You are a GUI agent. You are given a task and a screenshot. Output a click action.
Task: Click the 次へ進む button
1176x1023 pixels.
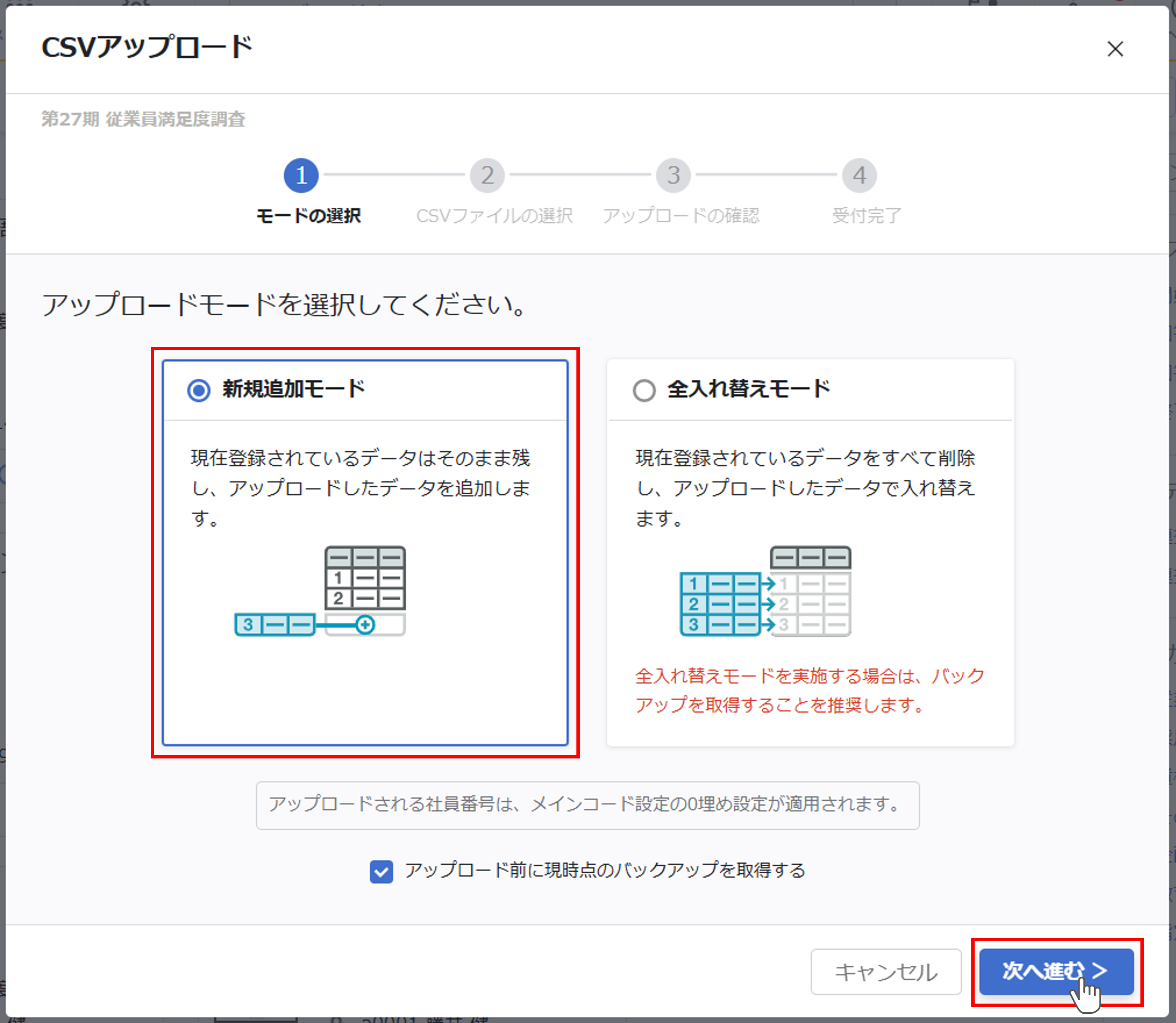click(1056, 972)
